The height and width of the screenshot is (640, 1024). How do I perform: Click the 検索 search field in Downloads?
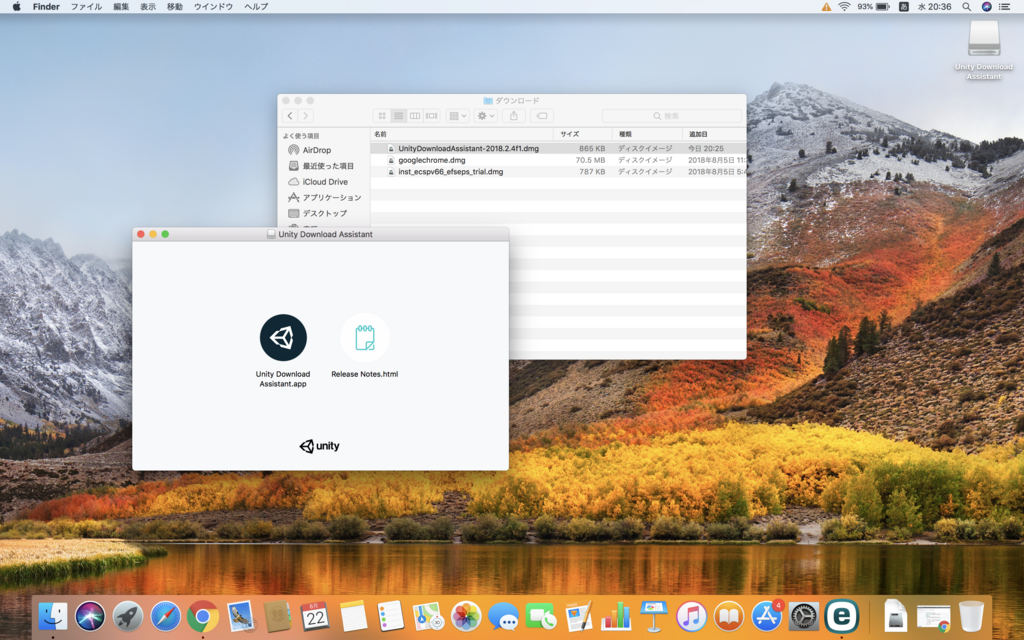coord(671,116)
